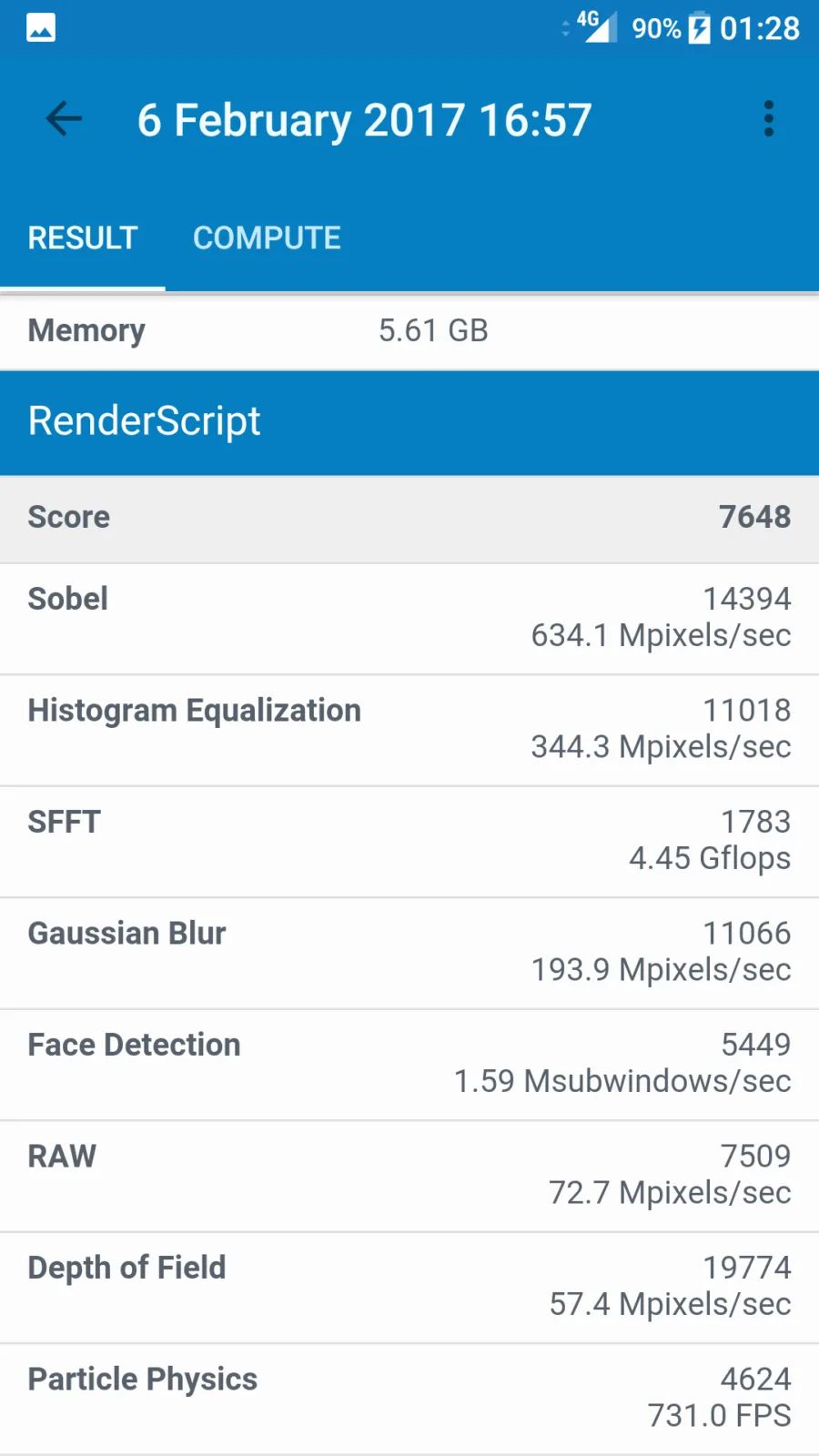
Task: Select the RAW benchmark row
Action: tap(409, 1176)
